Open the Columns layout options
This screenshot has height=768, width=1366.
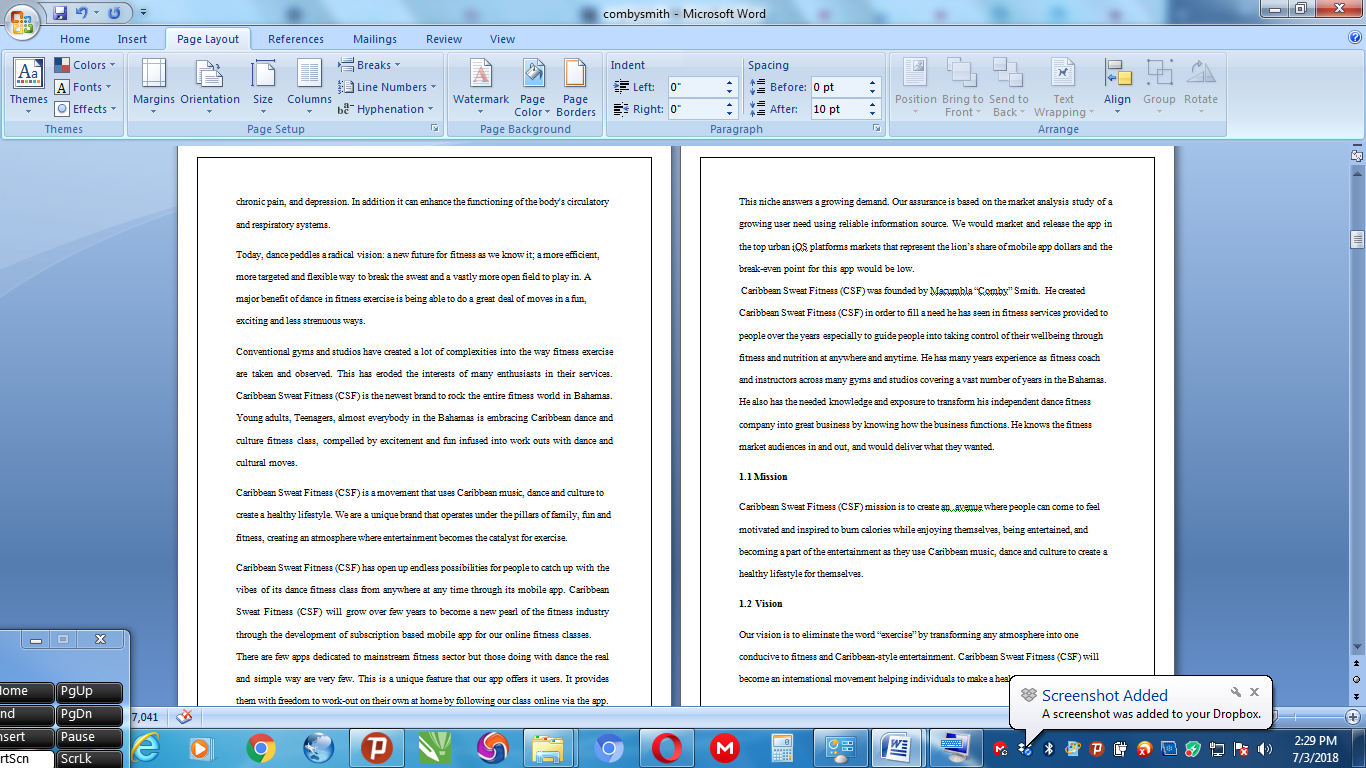tap(309, 86)
